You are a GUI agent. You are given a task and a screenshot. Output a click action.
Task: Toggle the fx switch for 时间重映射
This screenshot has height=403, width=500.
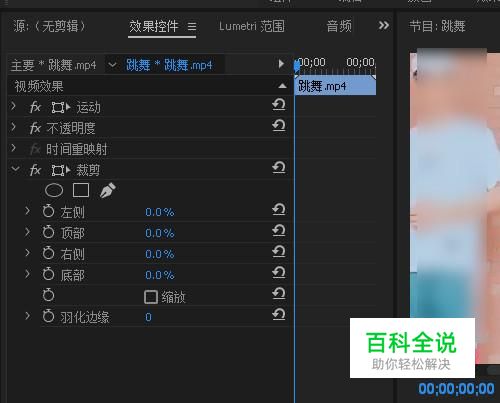point(35,149)
